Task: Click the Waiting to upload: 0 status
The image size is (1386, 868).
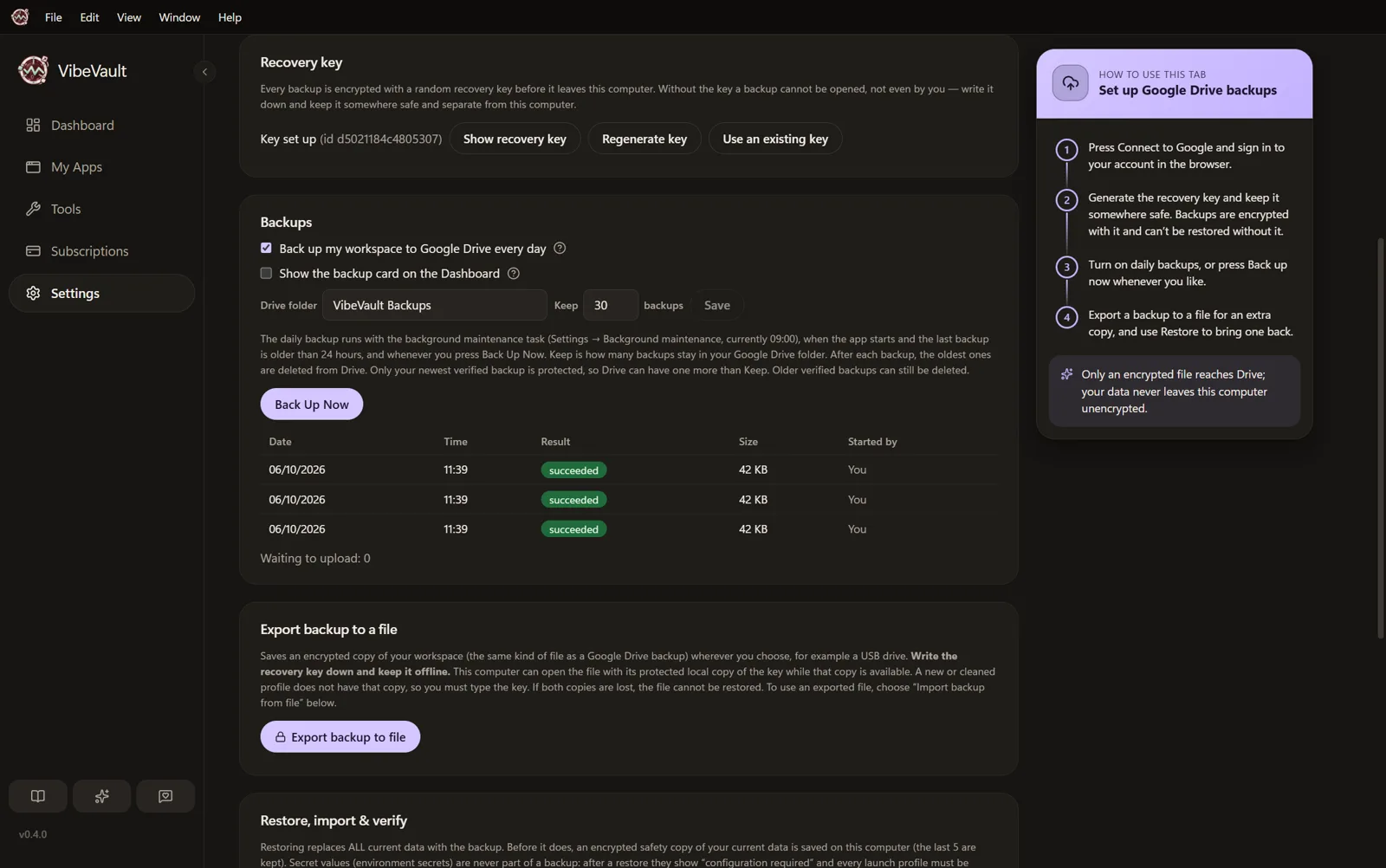Action: click(315, 559)
